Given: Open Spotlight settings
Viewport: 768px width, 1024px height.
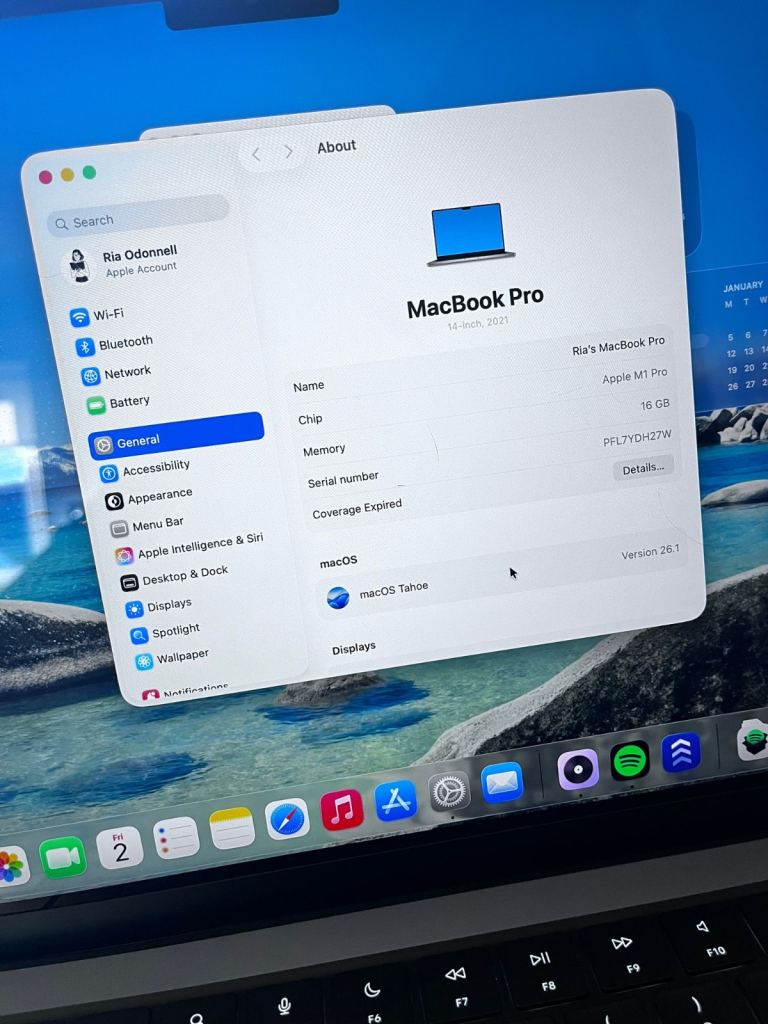Looking at the screenshot, I should coord(174,631).
